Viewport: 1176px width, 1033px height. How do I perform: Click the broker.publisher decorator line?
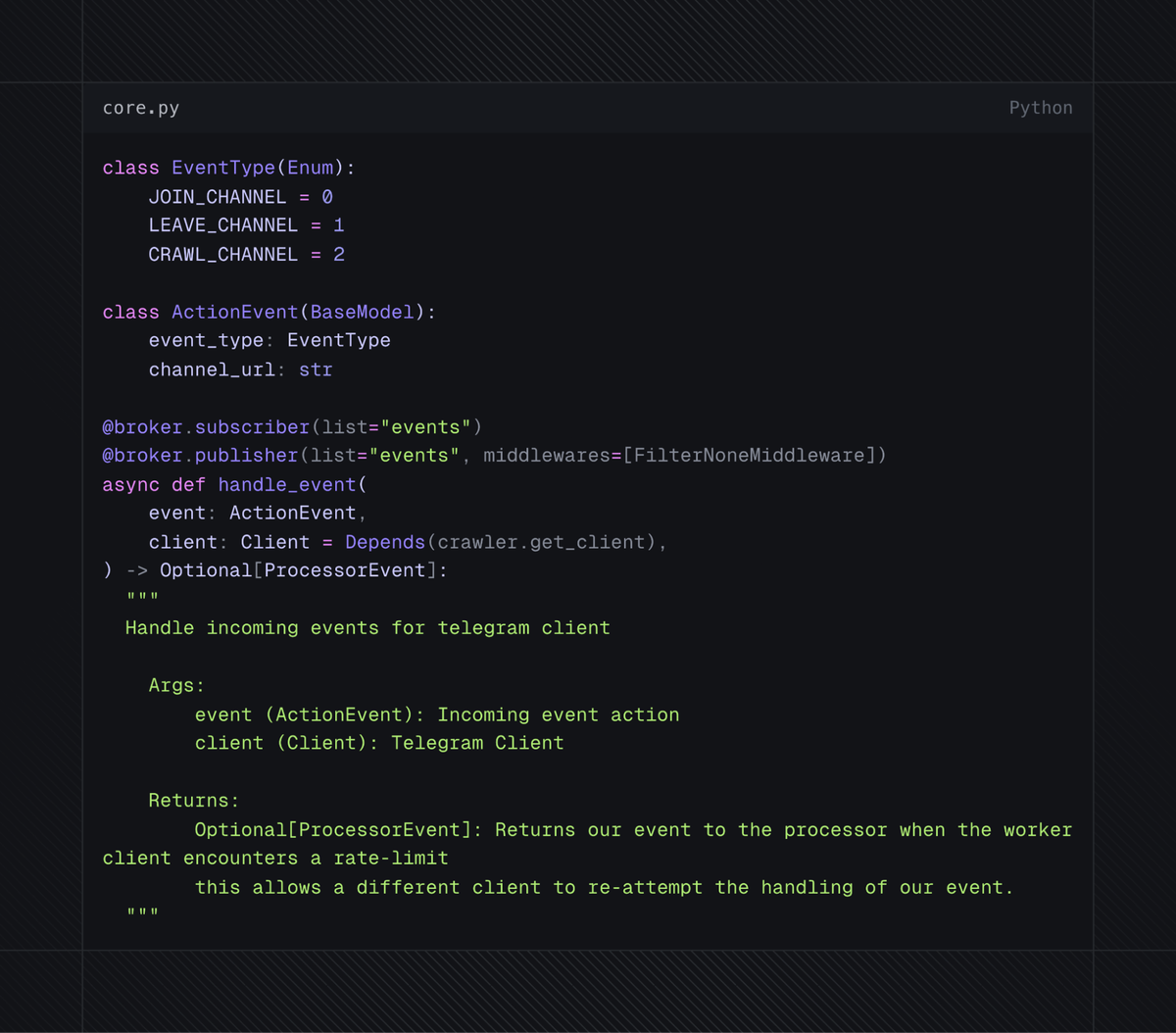[200, 455]
